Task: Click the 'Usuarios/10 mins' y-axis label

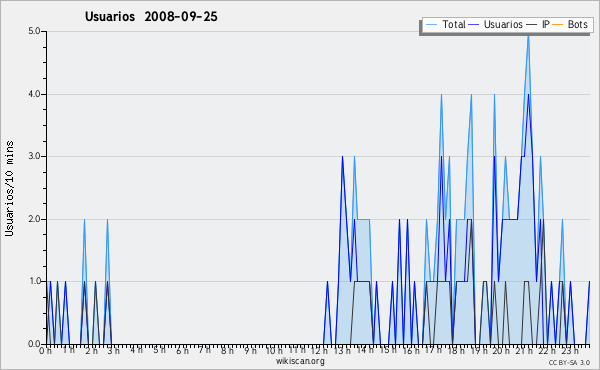Action: coord(9,188)
